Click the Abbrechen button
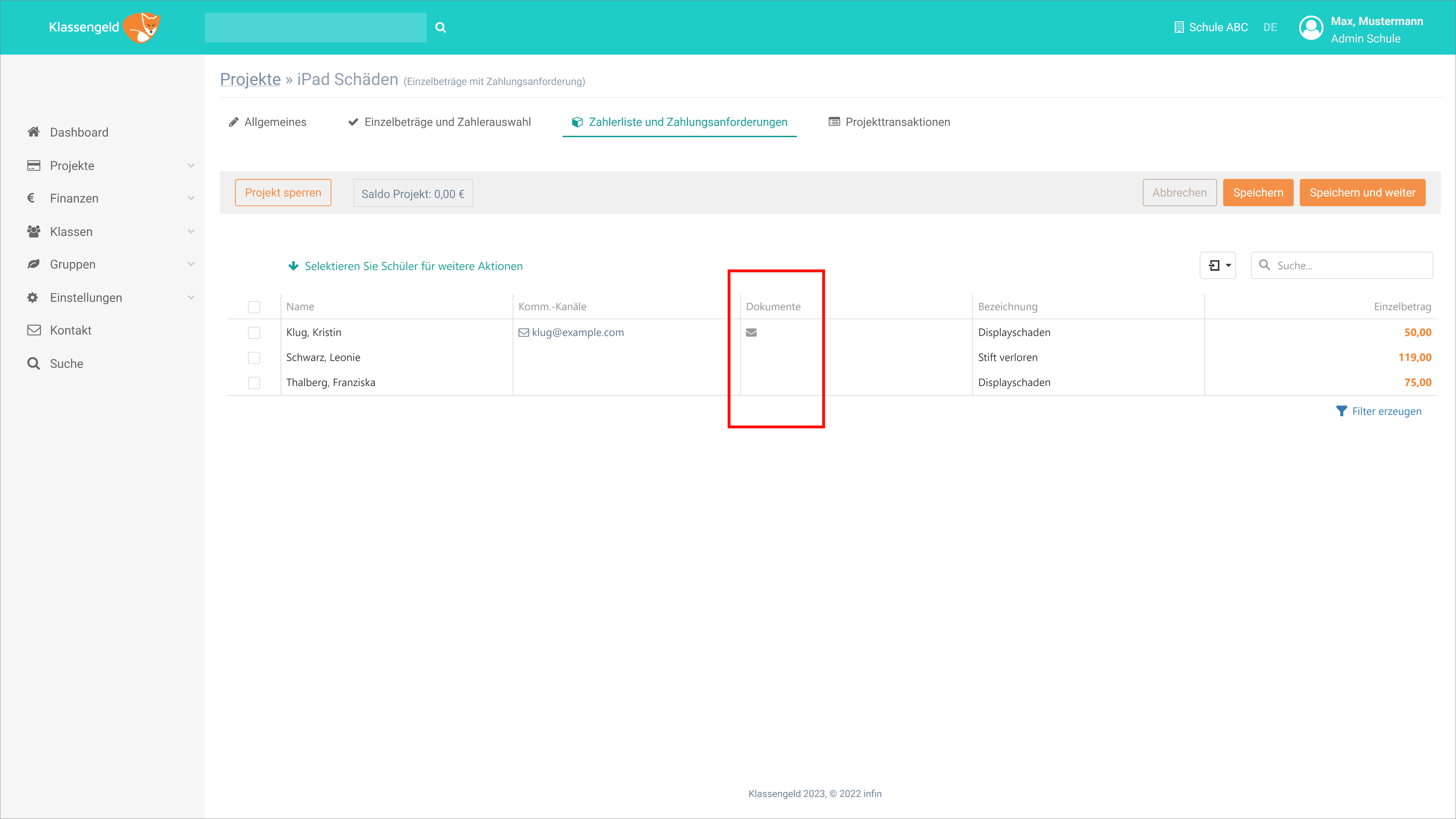Image resolution: width=1456 pixels, height=819 pixels. [1179, 193]
